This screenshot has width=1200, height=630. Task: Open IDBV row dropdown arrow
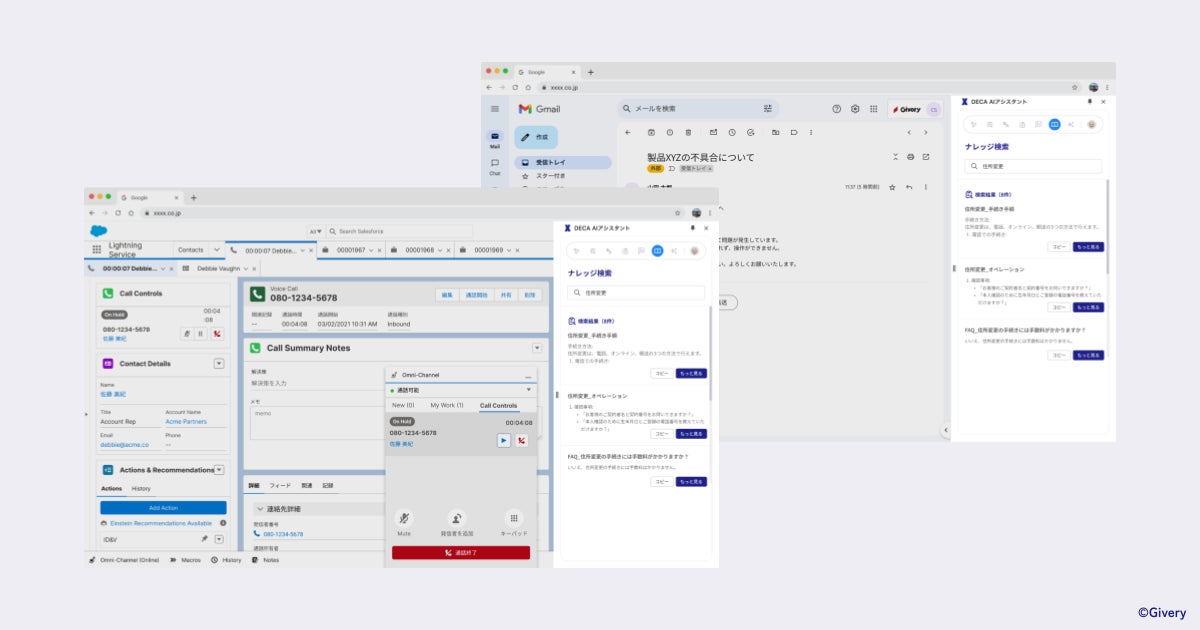219,539
